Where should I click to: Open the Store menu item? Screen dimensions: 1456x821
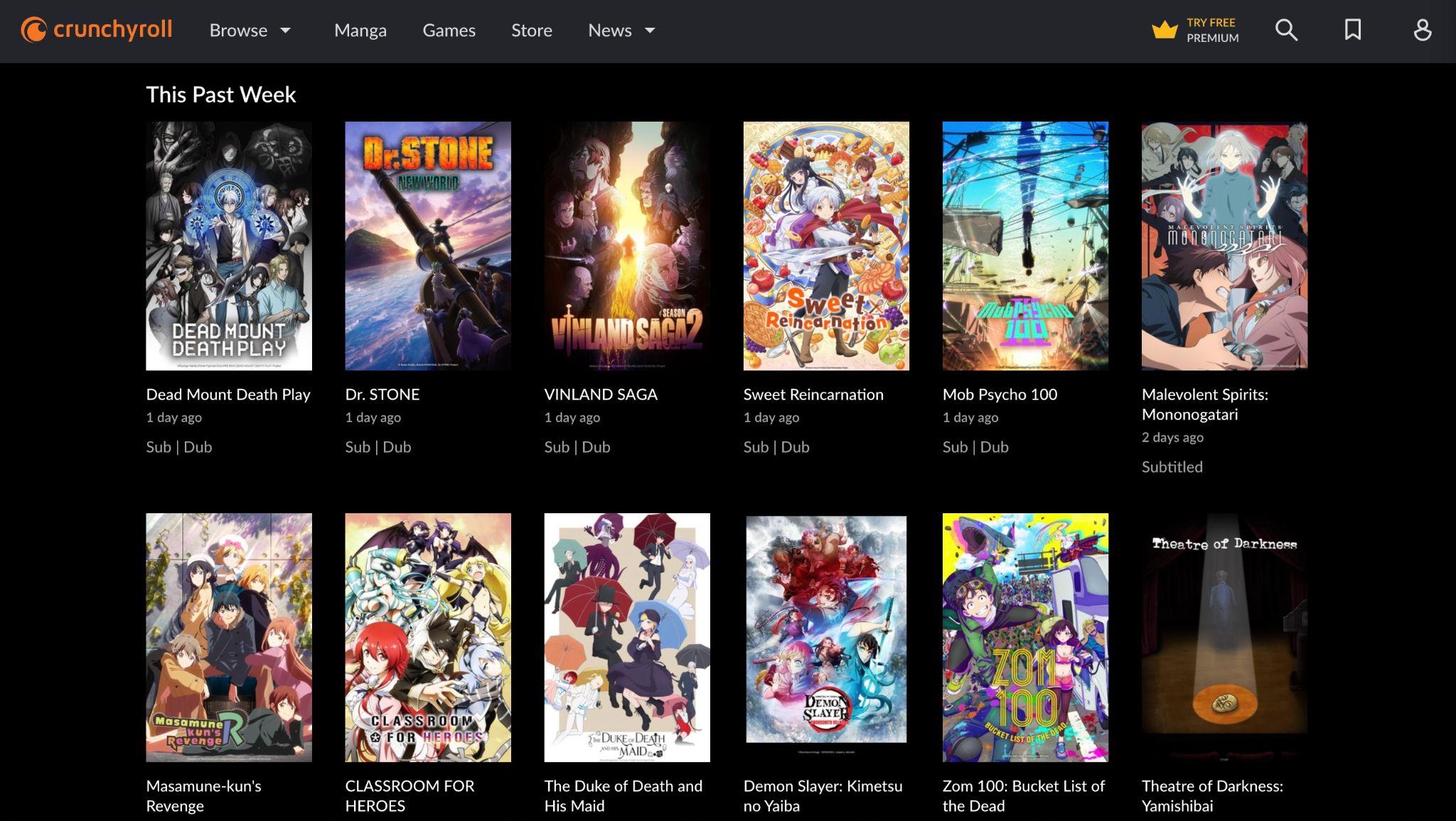(x=532, y=31)
